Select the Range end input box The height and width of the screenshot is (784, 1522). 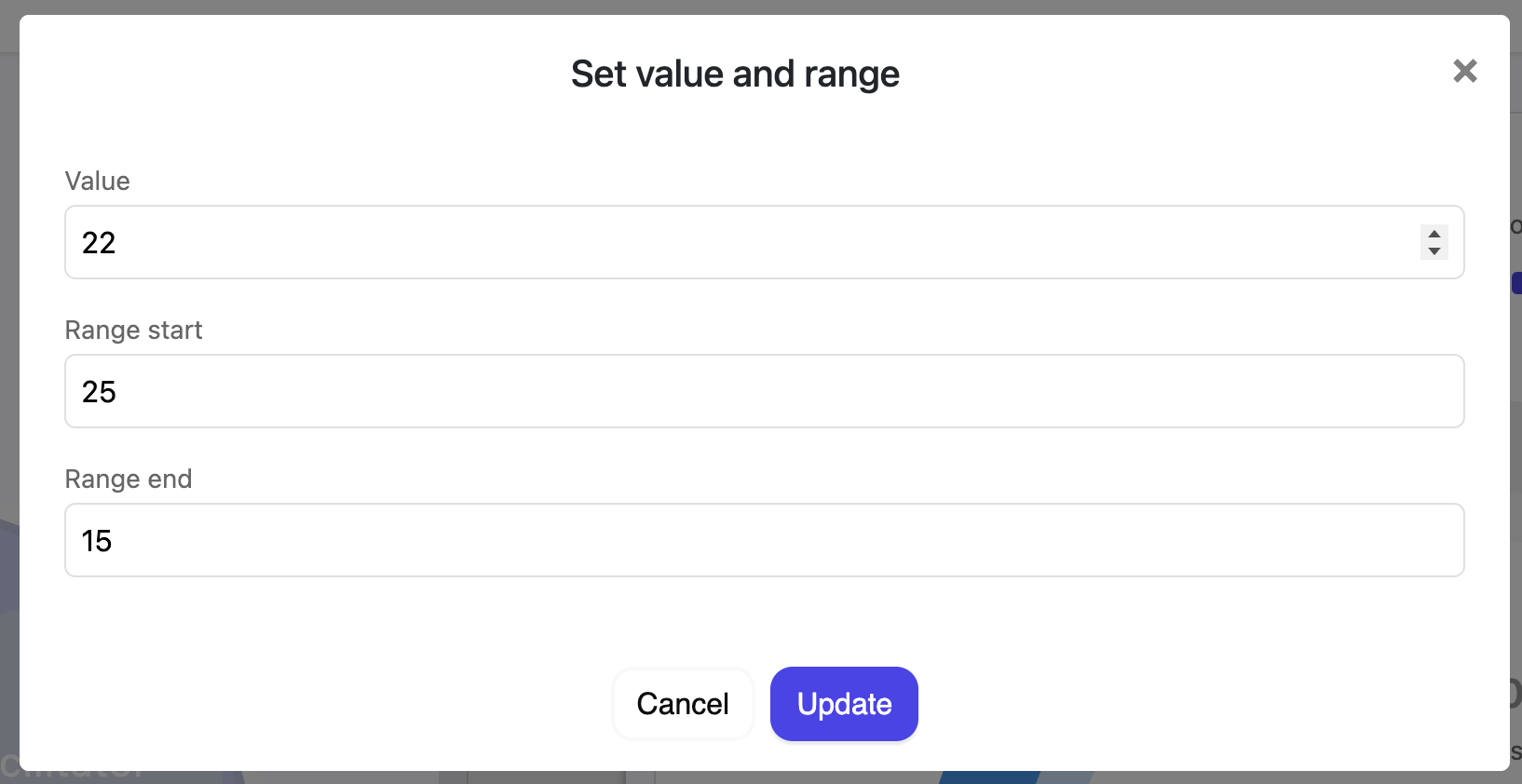pos(764,540)
